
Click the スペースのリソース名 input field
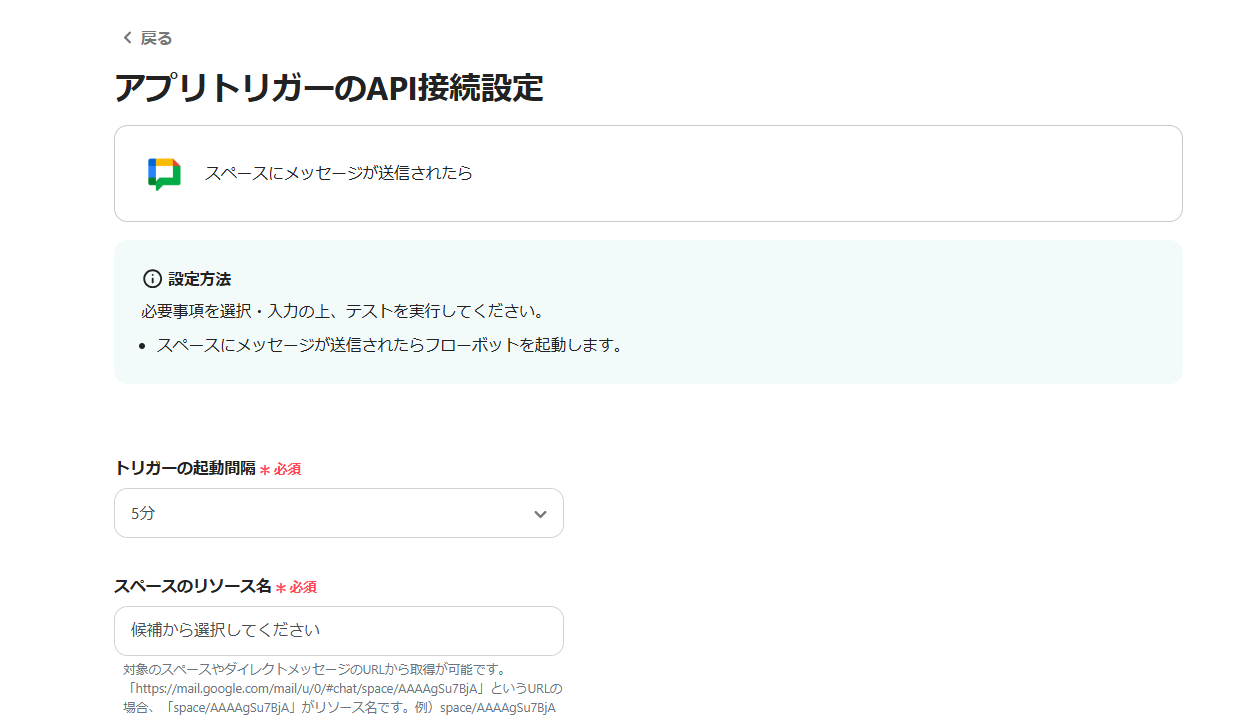pyautogui.click(x=339, y=631)
